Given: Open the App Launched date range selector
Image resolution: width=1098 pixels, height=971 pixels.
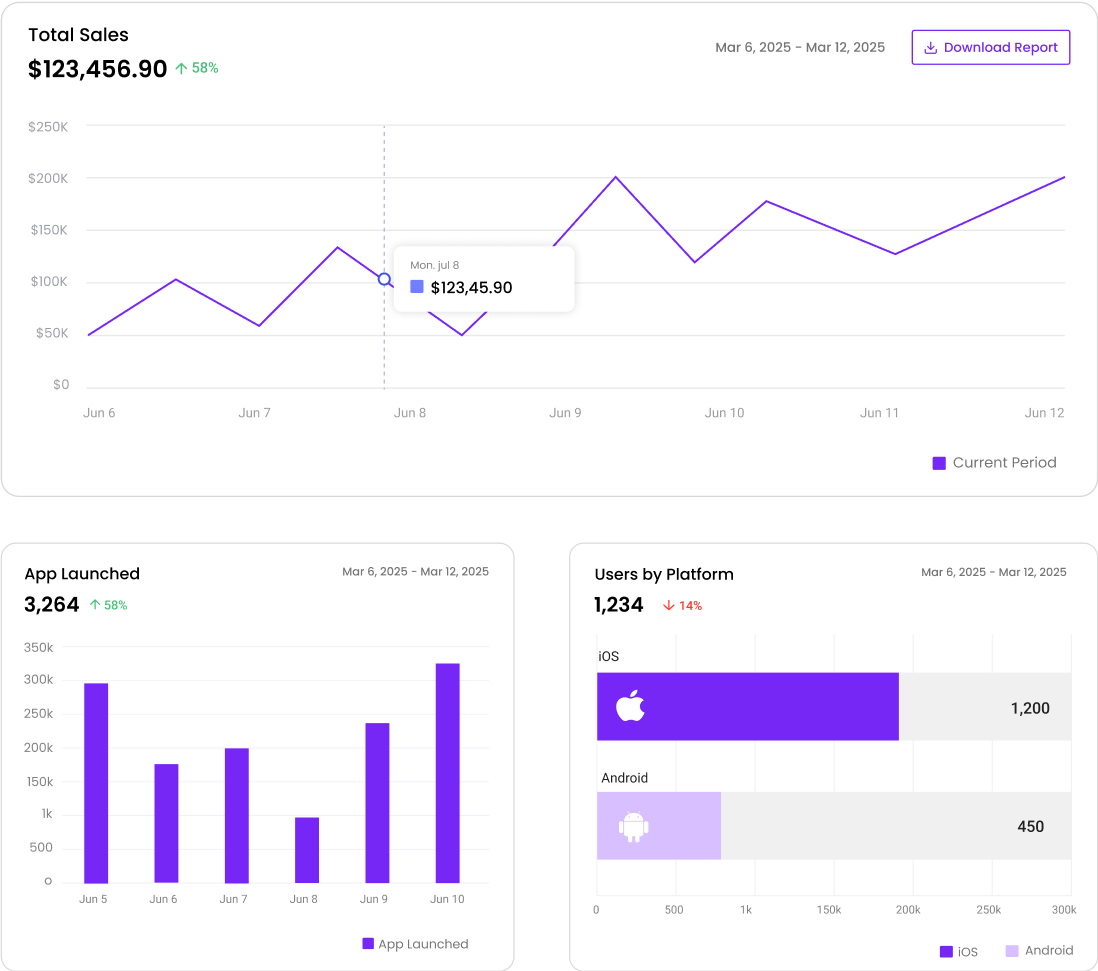Looking at the screenshot, I should (x=415, y=571).
